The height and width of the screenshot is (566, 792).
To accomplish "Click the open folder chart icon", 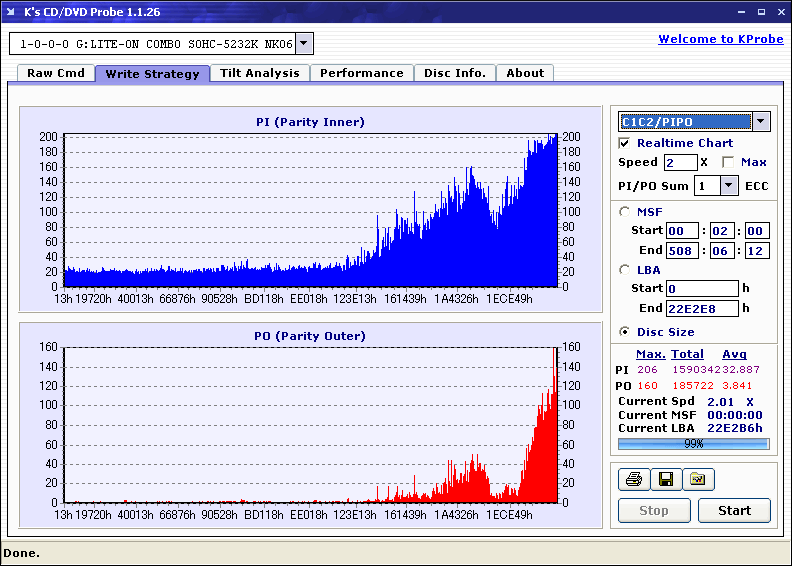I will tap(698, 479).
